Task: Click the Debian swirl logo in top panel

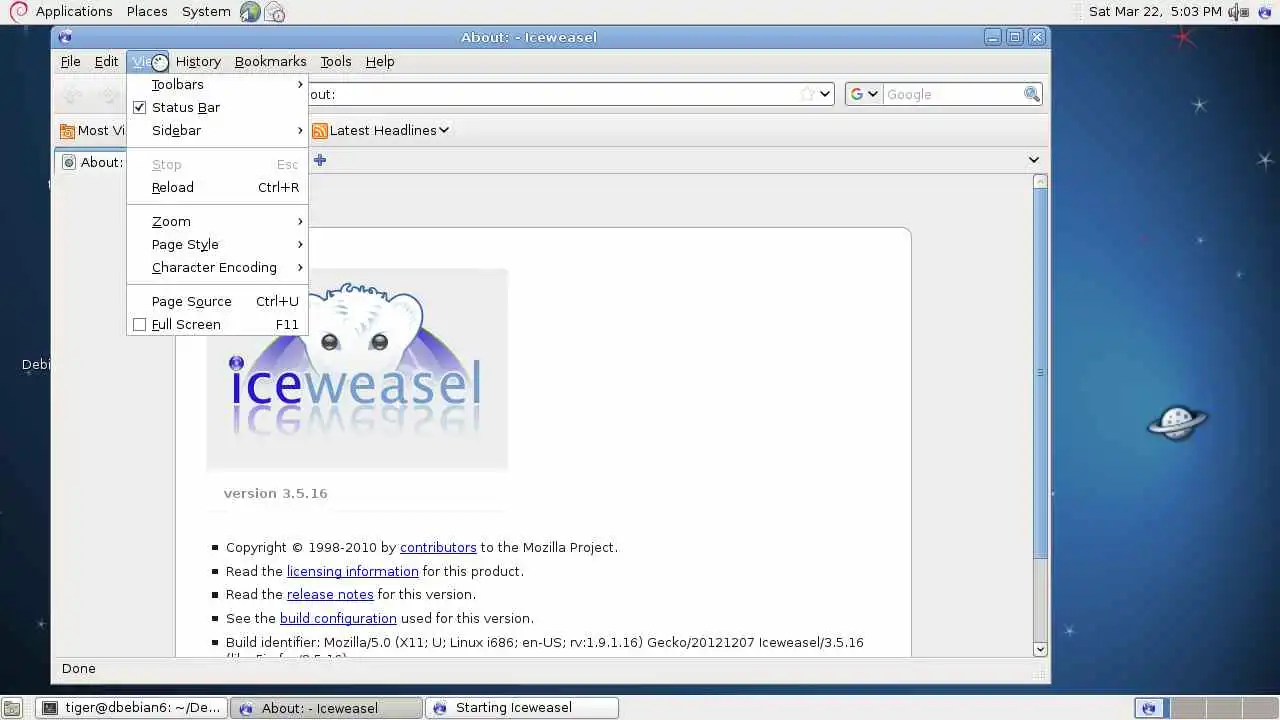Action: pyautogui.click(x=17, y=11)
